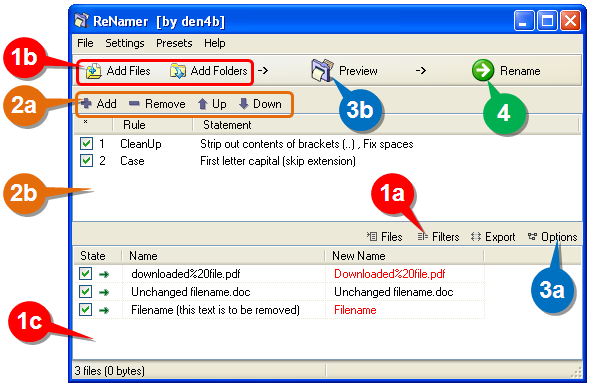Click the Export icon
Screen dimensions: 593x387
tap(476, 237)
